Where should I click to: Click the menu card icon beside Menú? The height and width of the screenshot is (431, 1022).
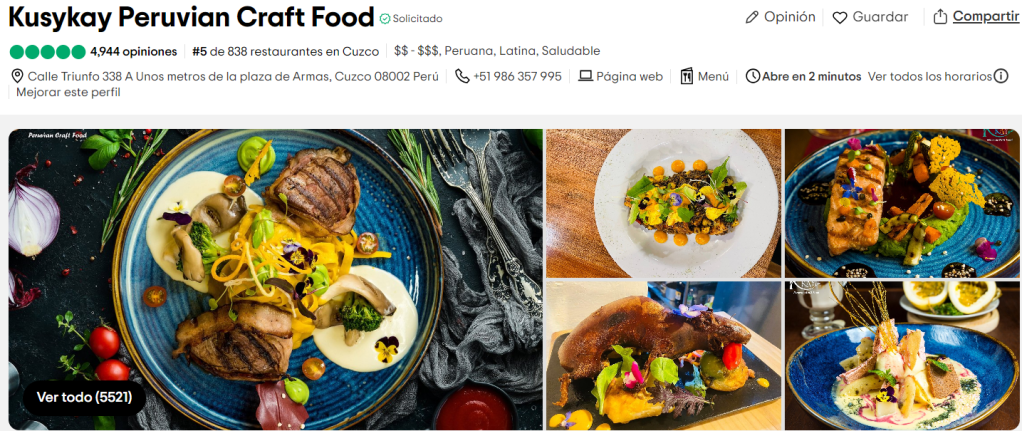point(687,76)
